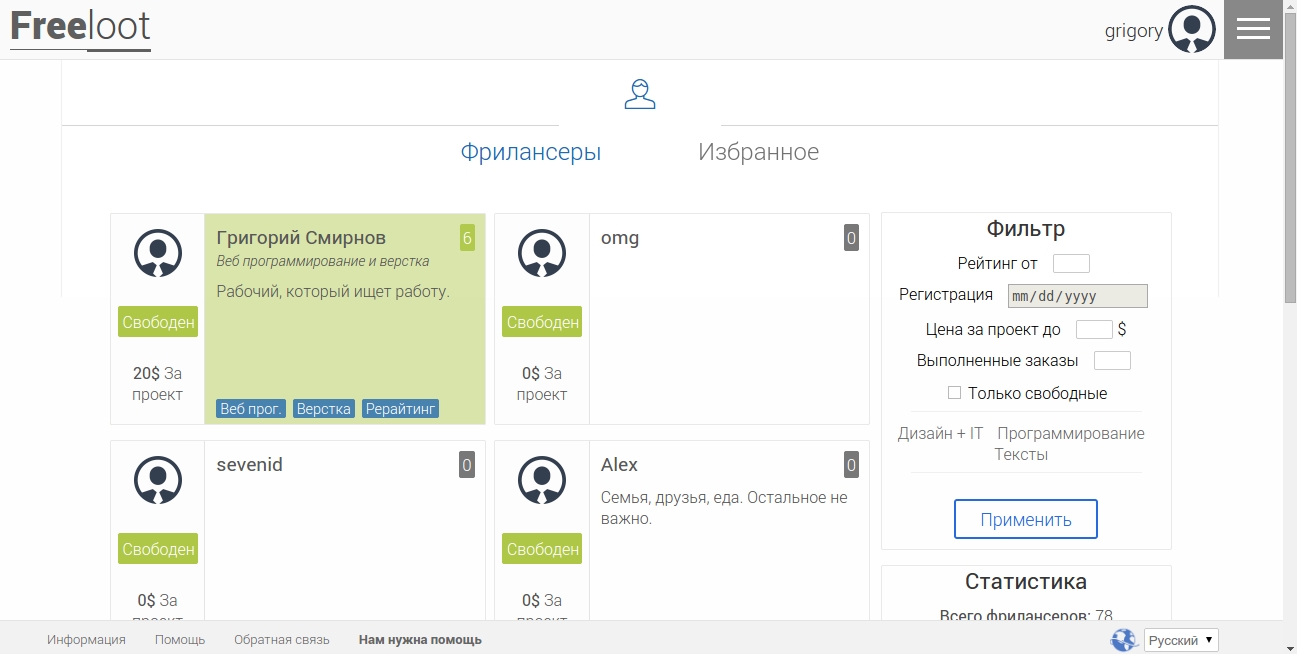Select the Тексты category filter
This screenshot has width=1297, height=654.
pos(1021,454)
